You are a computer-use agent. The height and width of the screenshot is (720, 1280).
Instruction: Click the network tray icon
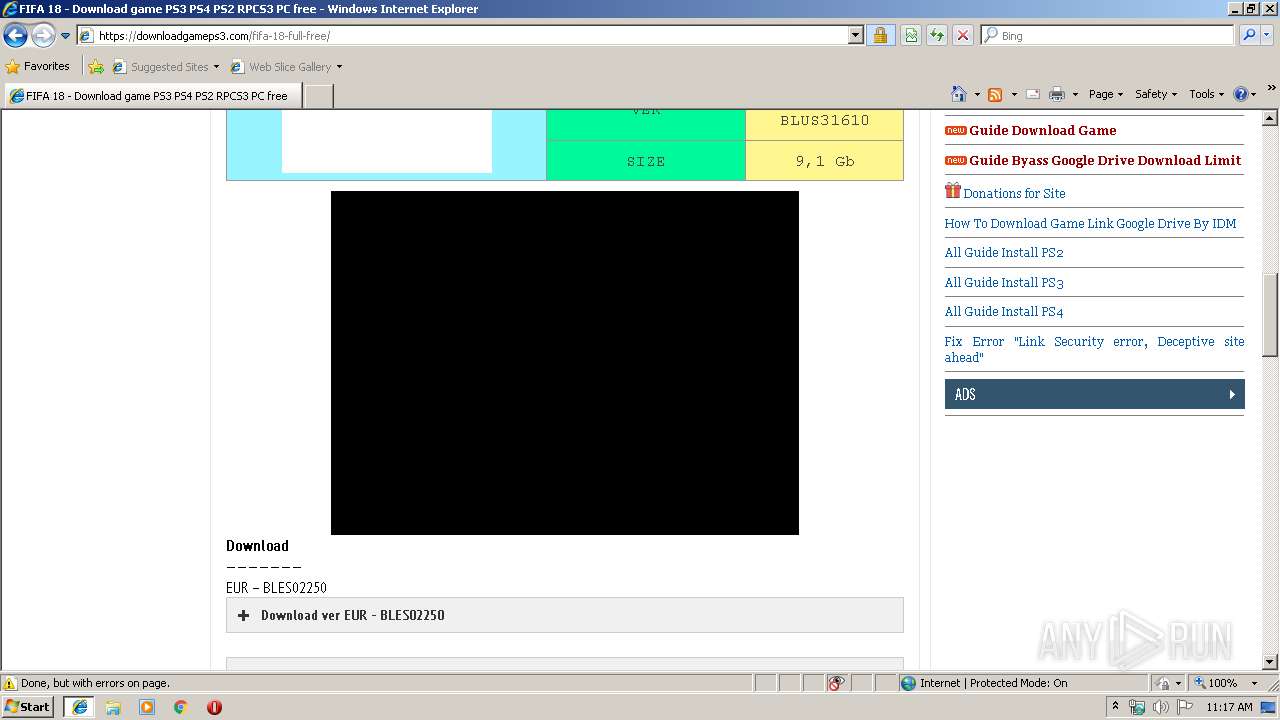coord(1138,707)
